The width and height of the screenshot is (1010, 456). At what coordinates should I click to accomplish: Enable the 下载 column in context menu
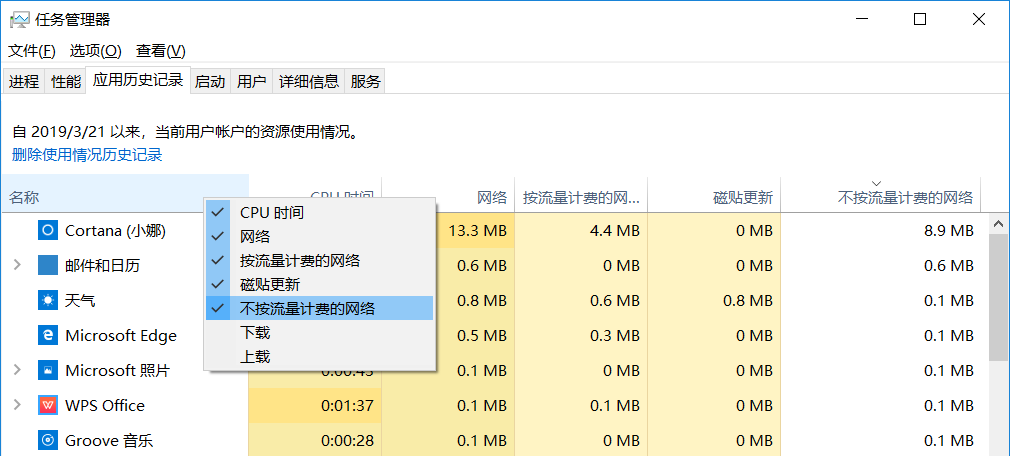[x=319, y=332]
